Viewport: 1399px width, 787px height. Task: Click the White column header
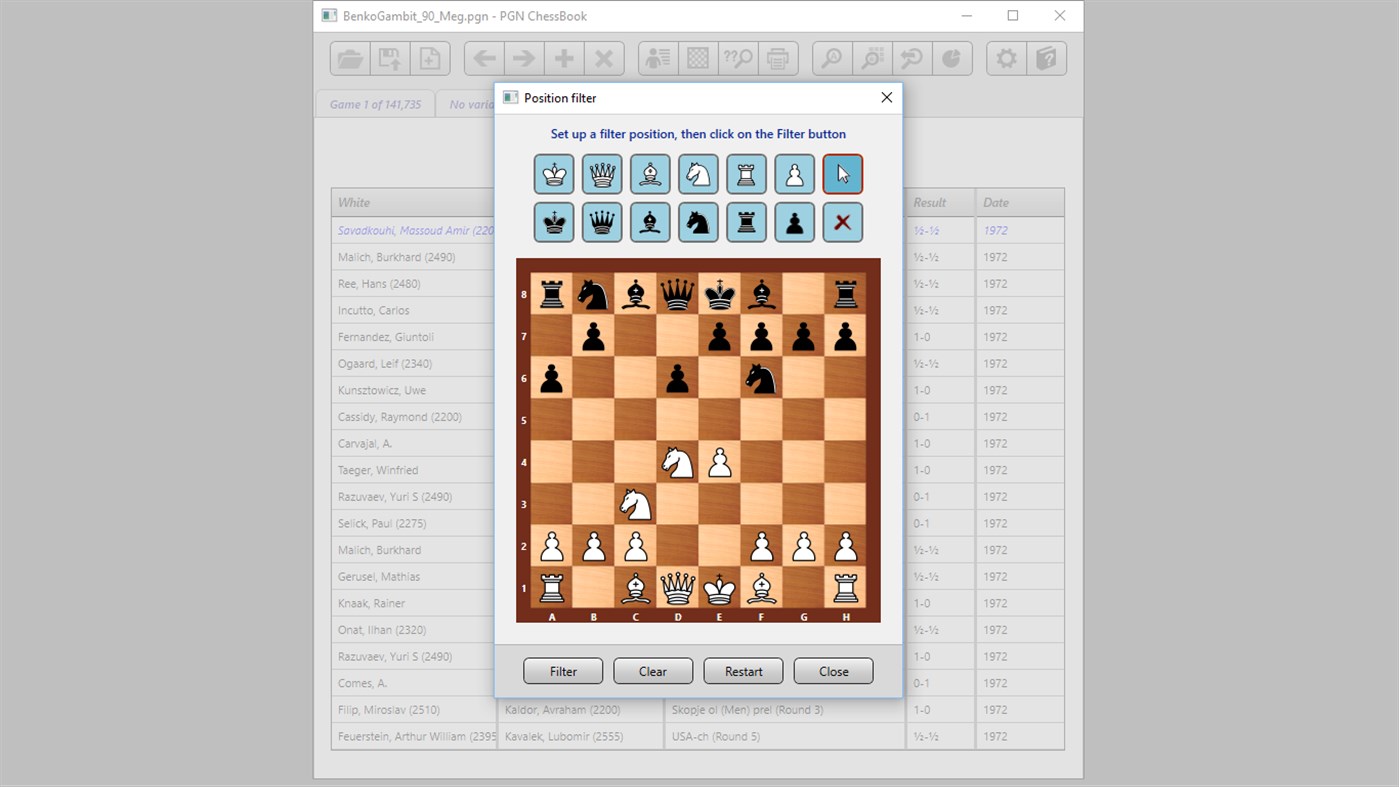click(353, 202)
